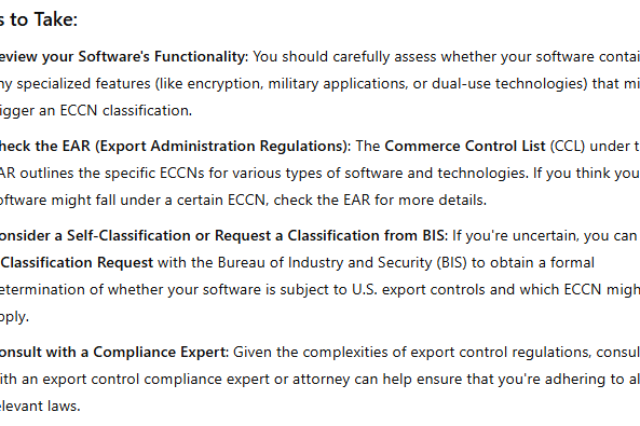Image resolution: width=640 pixels, height=426 pixels.
Task: Click bold 'Export Administration Regulations' phrase
Action: (221, 146)
